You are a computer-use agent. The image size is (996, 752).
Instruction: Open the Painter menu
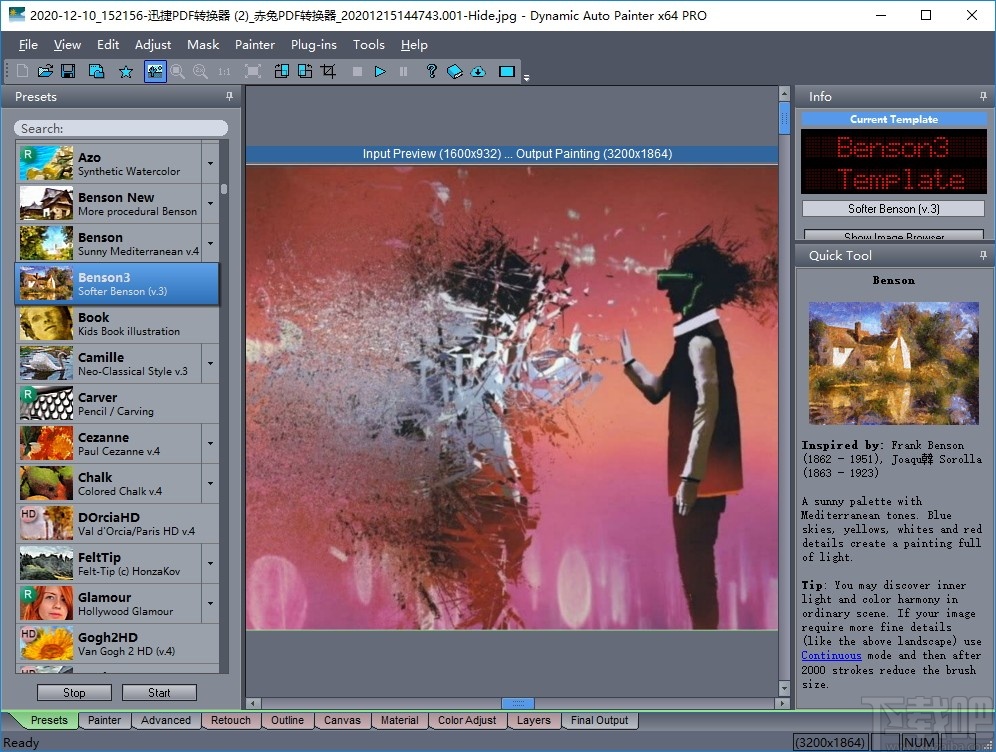(x=255, y=45)
